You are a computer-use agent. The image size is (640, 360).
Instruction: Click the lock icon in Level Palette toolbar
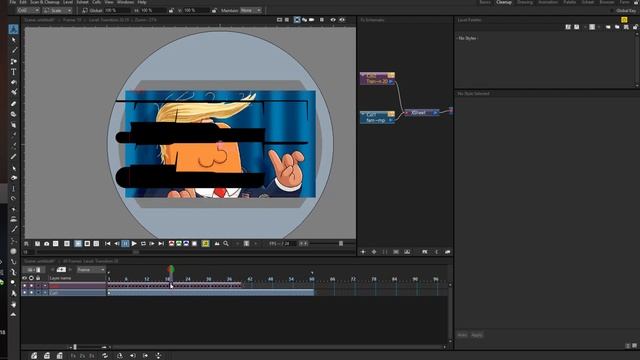[636, 27]
